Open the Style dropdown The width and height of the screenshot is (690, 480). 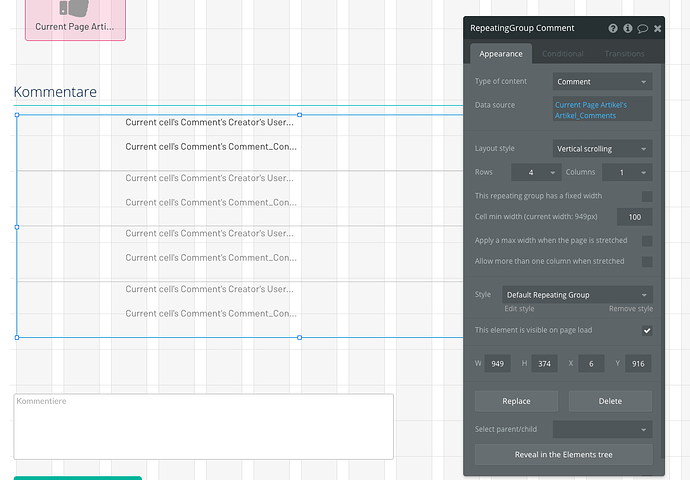[577, 295]
